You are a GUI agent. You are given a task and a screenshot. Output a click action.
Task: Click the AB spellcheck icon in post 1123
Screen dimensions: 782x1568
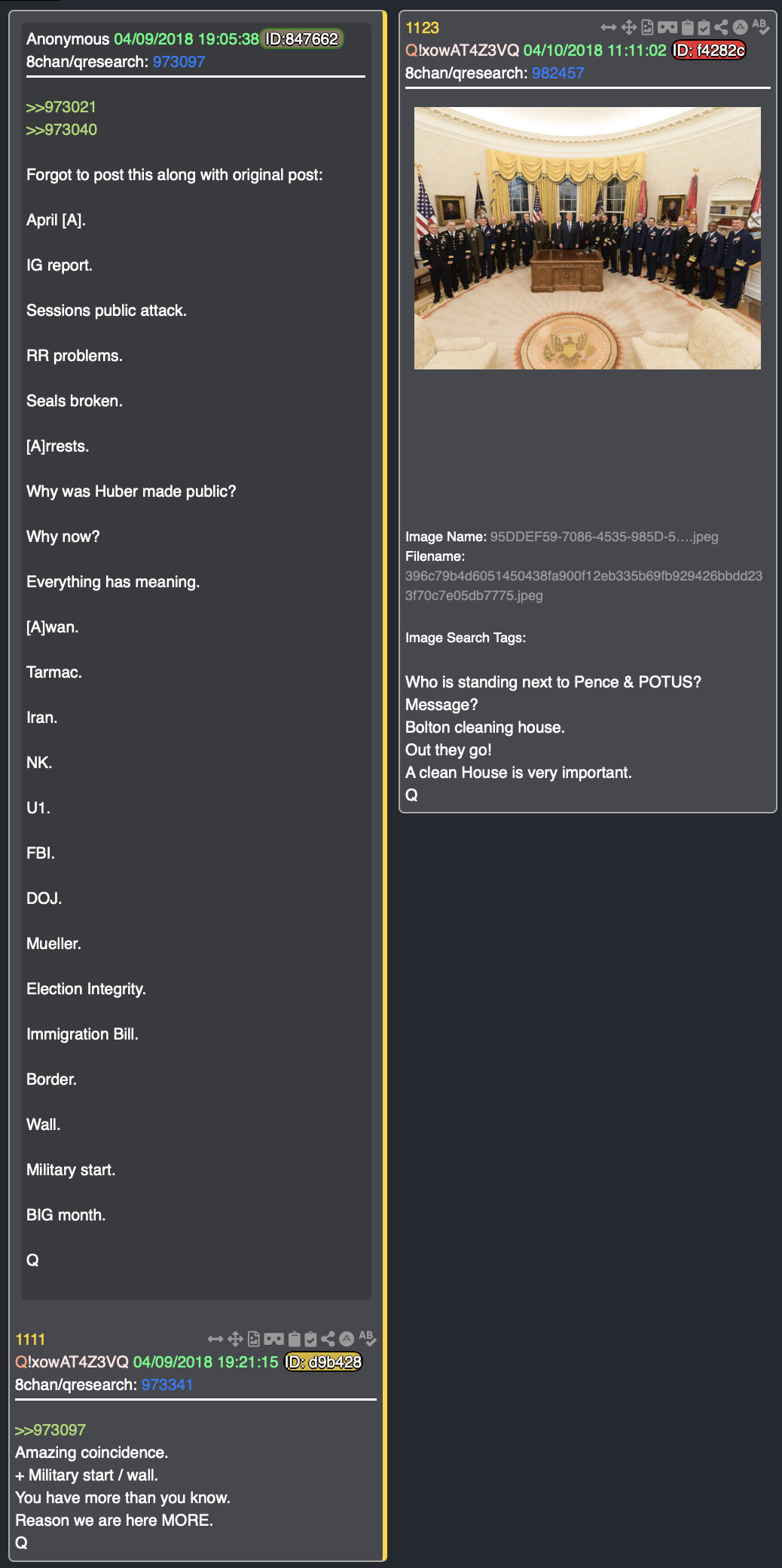760,27
